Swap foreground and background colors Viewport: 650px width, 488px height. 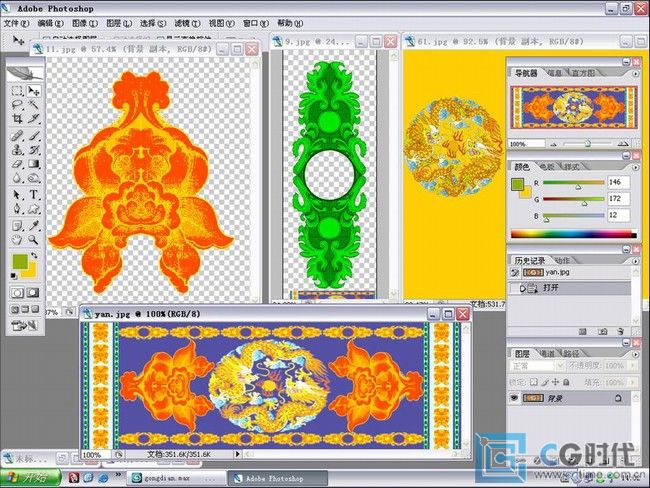34,255
